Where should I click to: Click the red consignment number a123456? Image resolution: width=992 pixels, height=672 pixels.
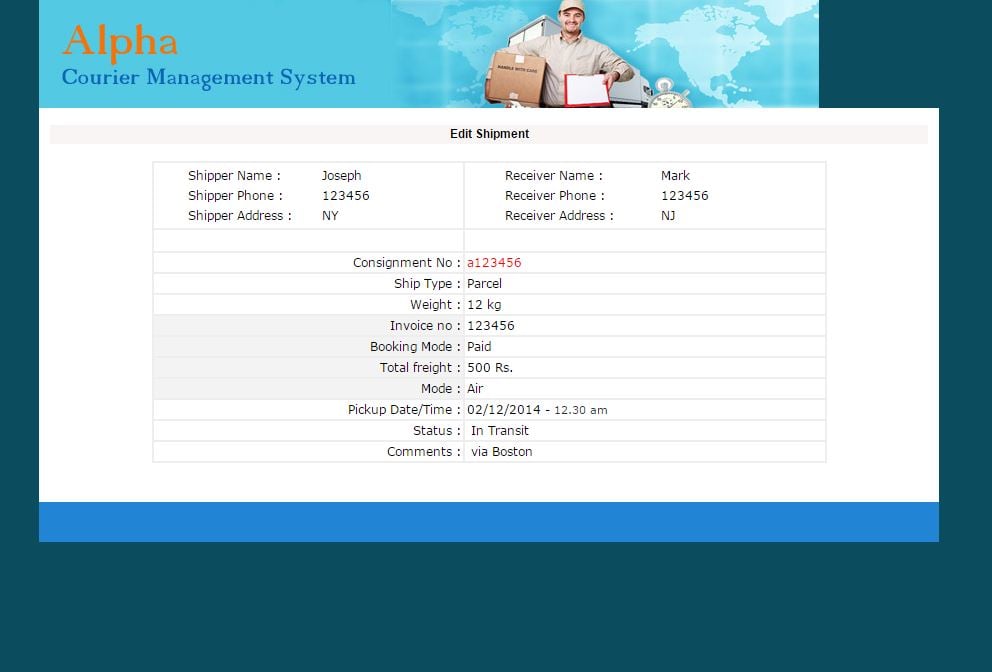click(x=494, y=262)
